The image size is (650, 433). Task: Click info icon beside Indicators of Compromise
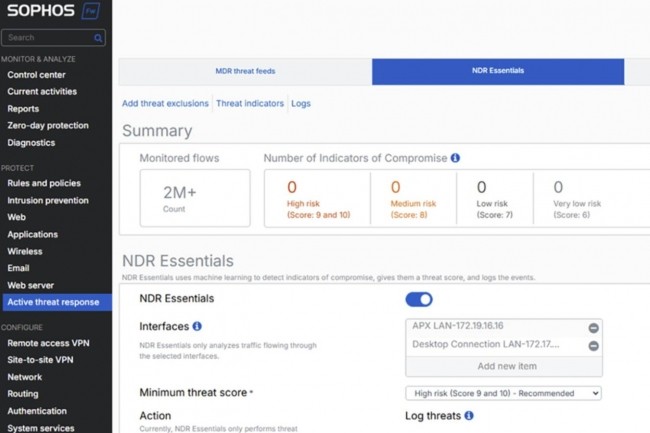pyautogui.click(x=455, y=158)
